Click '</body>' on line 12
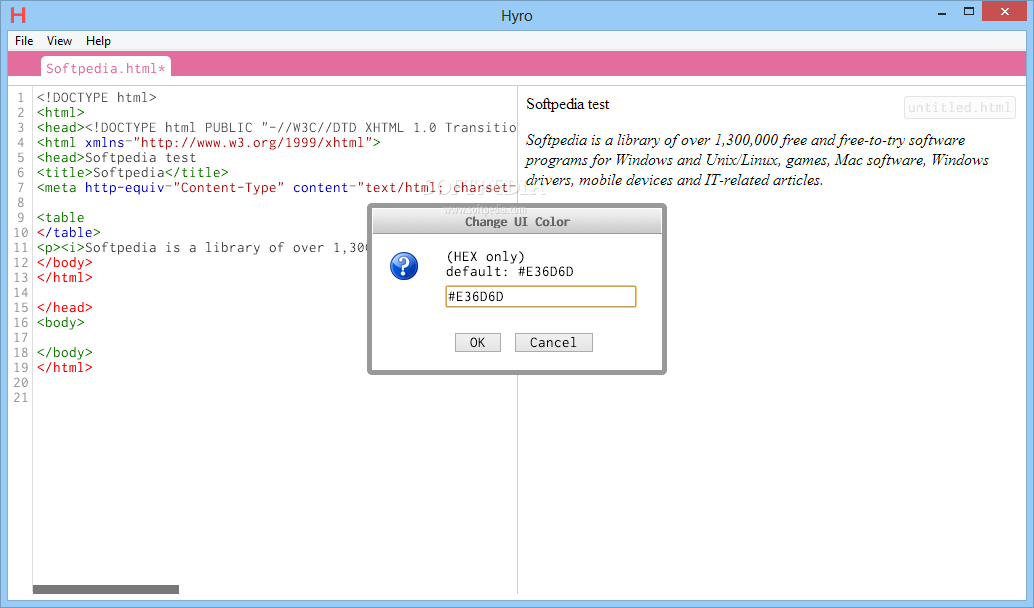1034x608 pixels. [65, 262]
